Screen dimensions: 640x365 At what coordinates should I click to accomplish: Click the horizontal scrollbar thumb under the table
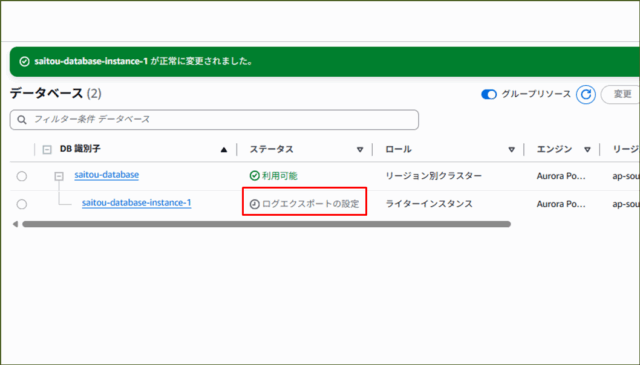coord(266,224)
